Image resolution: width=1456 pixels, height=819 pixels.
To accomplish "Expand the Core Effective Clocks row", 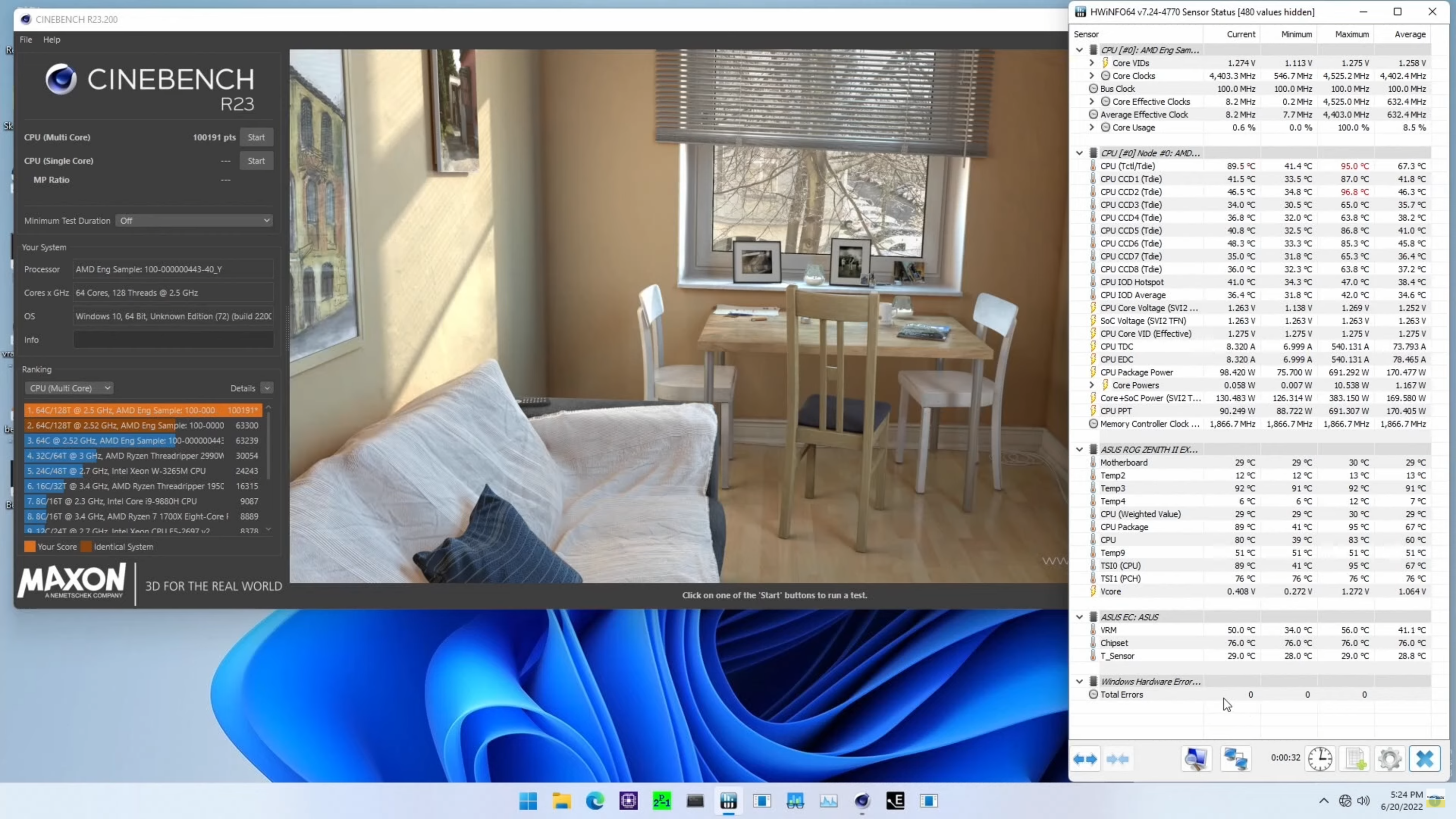I will coord(1092,102).
